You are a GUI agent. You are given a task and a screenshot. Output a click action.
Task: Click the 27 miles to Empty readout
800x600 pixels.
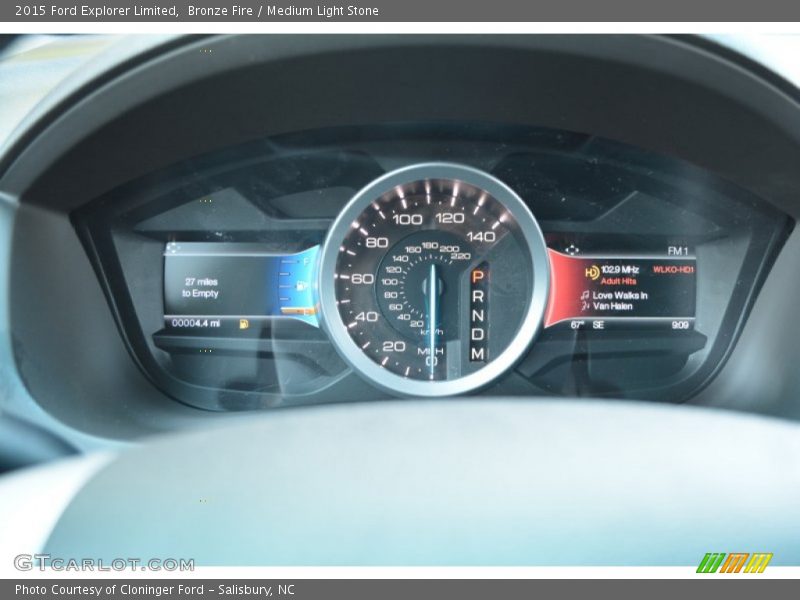tap(200, 285)
